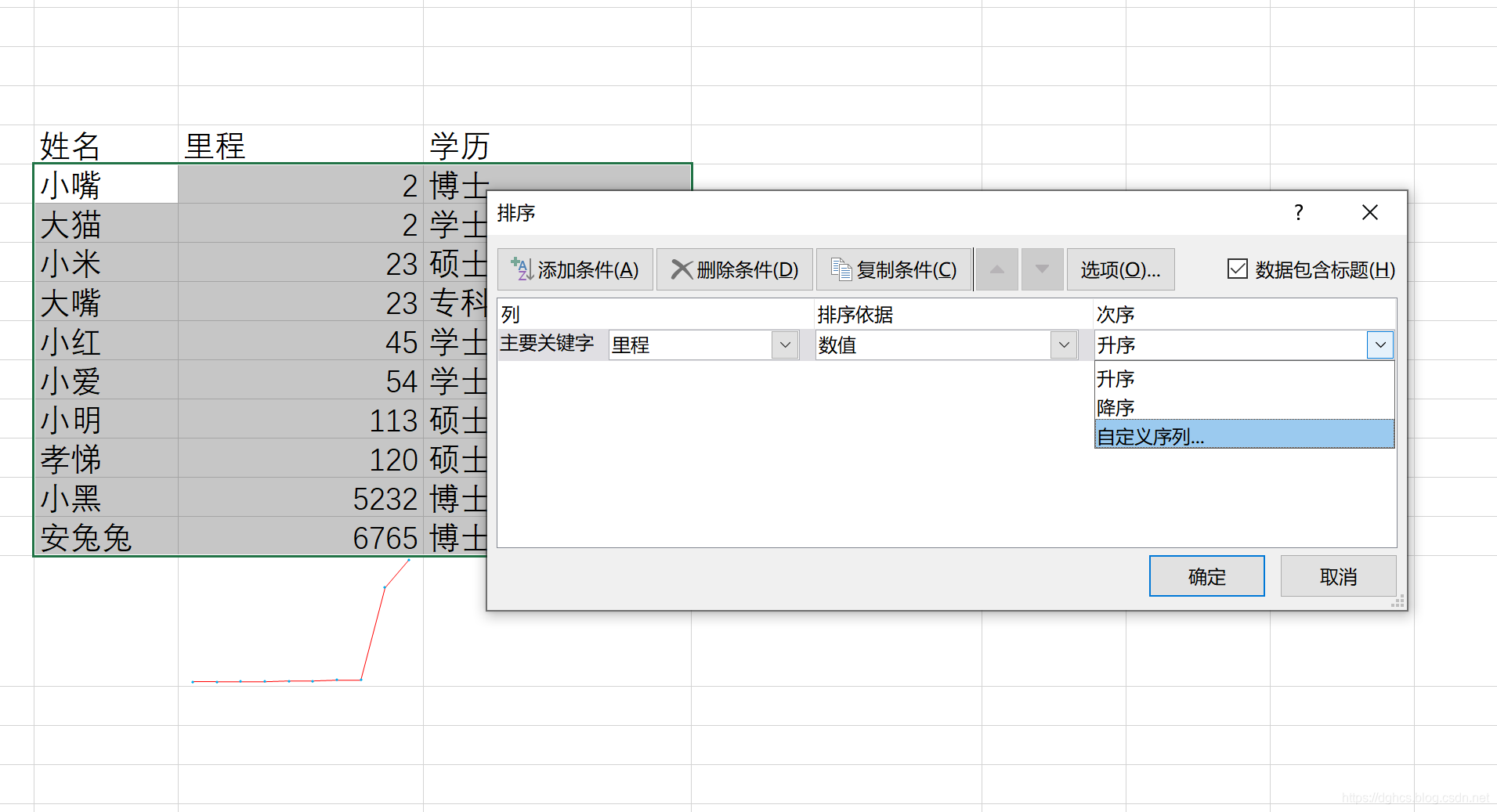Select the cell containing 小爱
This screenshot has width=1497, height=812.
click(106, 380)
